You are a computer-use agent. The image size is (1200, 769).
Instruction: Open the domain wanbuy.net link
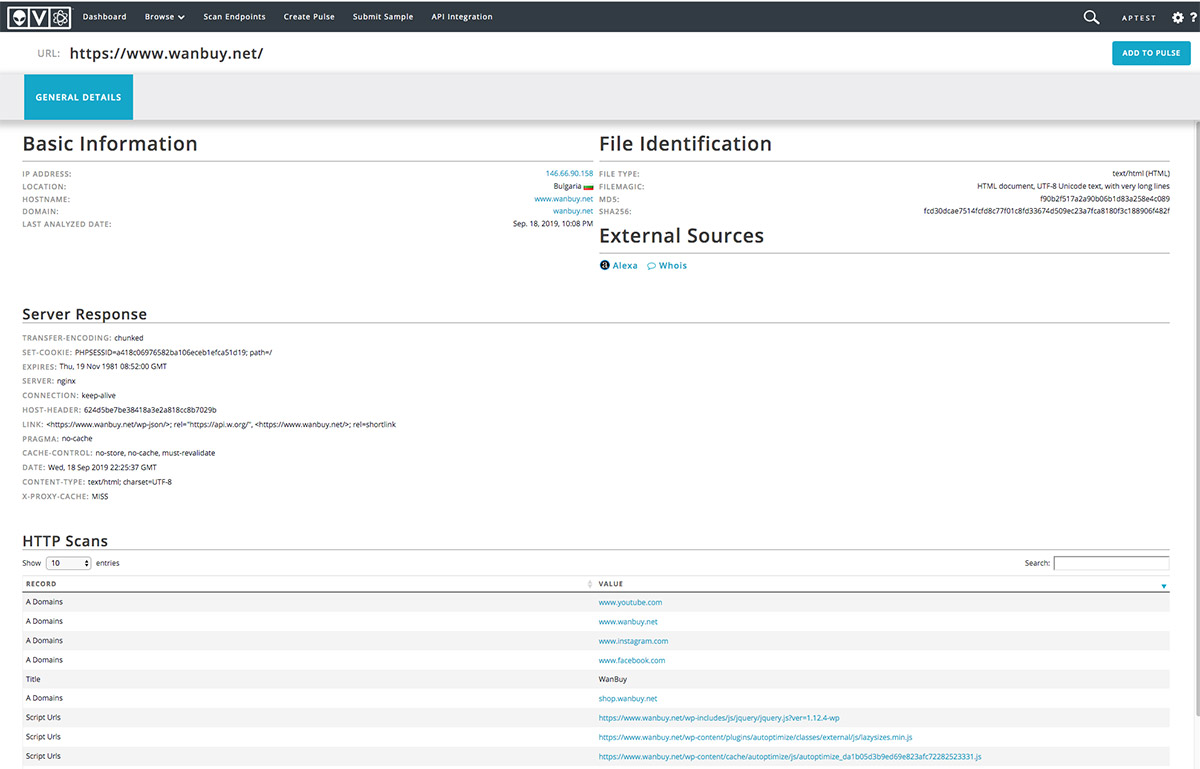tap(573, 211)
